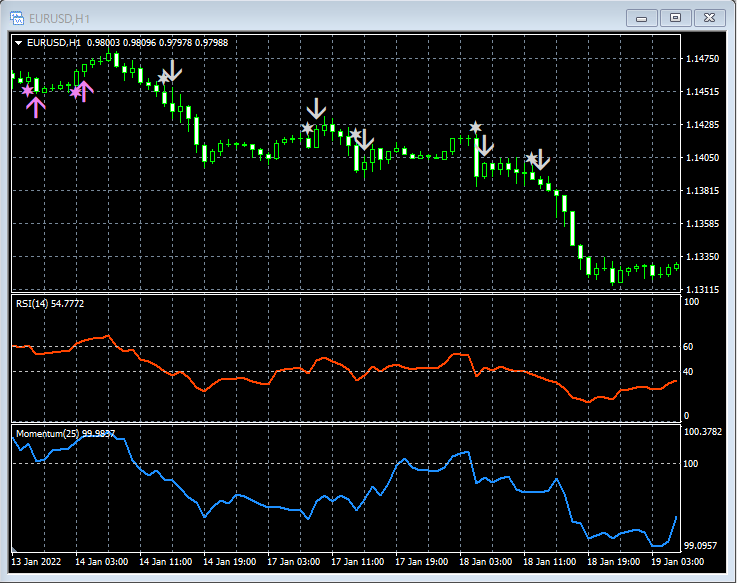Image resolution: width=737 pixels, height=583 pixels.
Task: Select the down arrow near 18 Jan 11:00
Action: click(541, 159)
